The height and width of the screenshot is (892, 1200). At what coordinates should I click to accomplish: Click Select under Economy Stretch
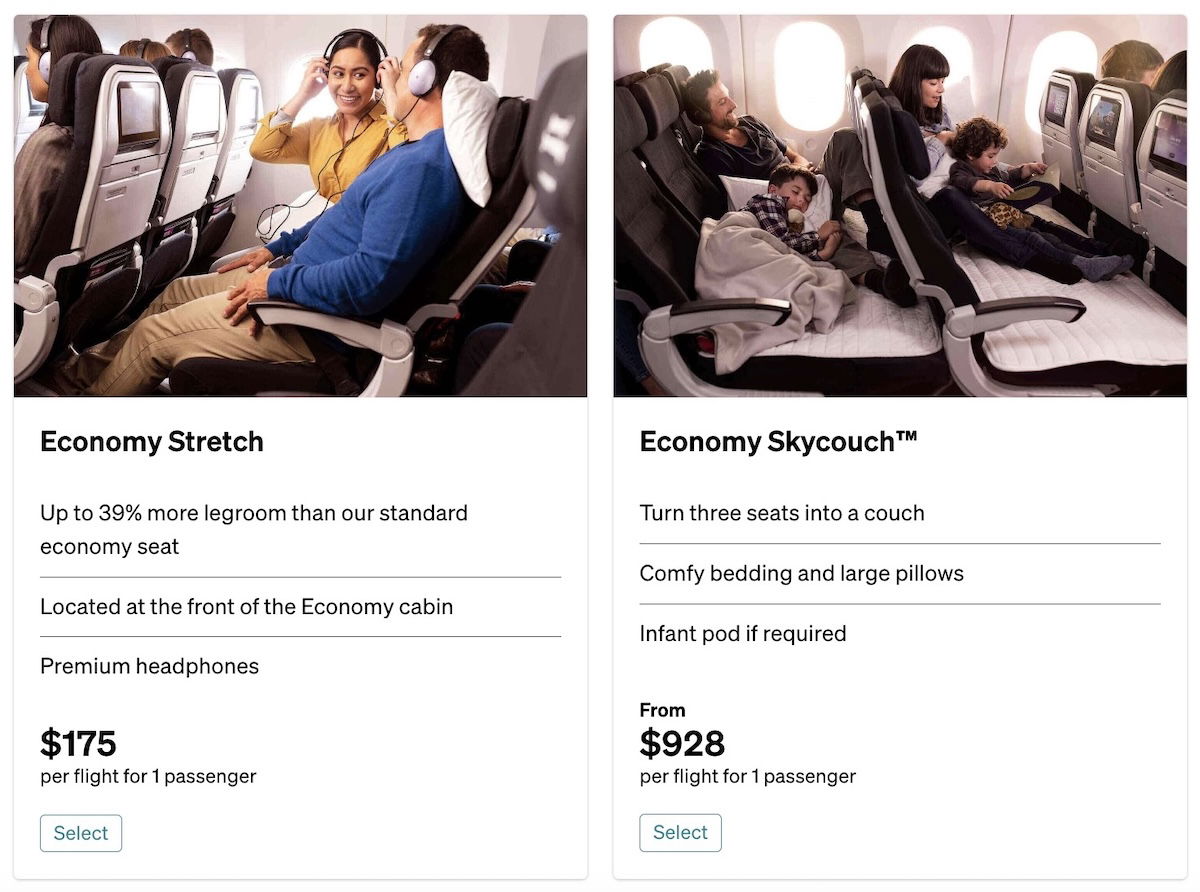[81, 833]
